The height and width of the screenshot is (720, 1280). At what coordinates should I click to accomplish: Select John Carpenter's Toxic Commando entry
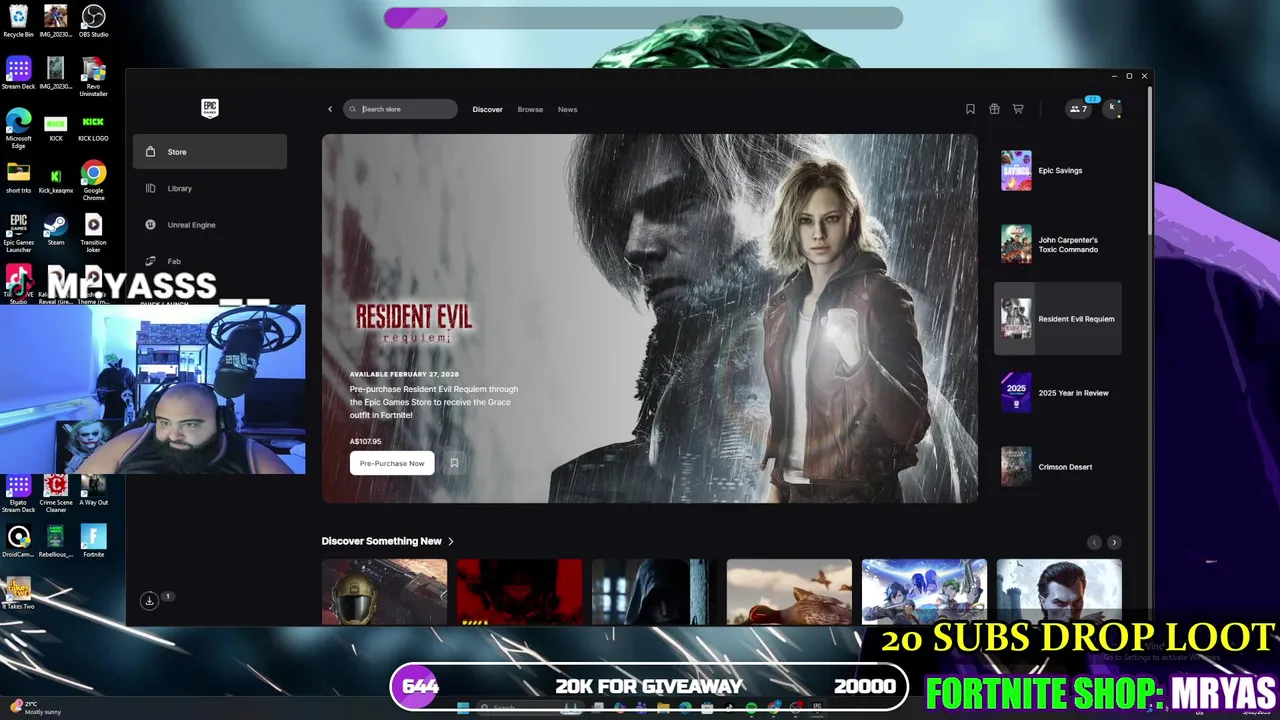pyautogui.click(x=1058, y=245)
